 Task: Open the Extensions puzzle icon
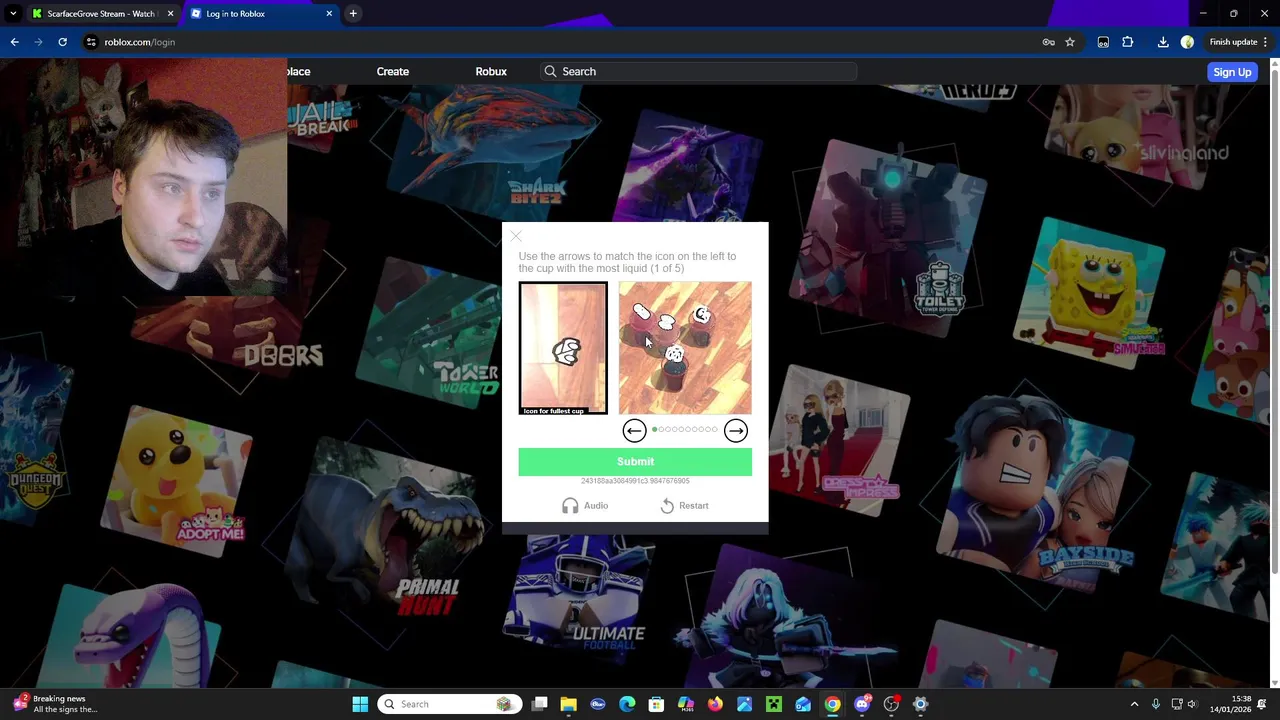coord(1128,42)
